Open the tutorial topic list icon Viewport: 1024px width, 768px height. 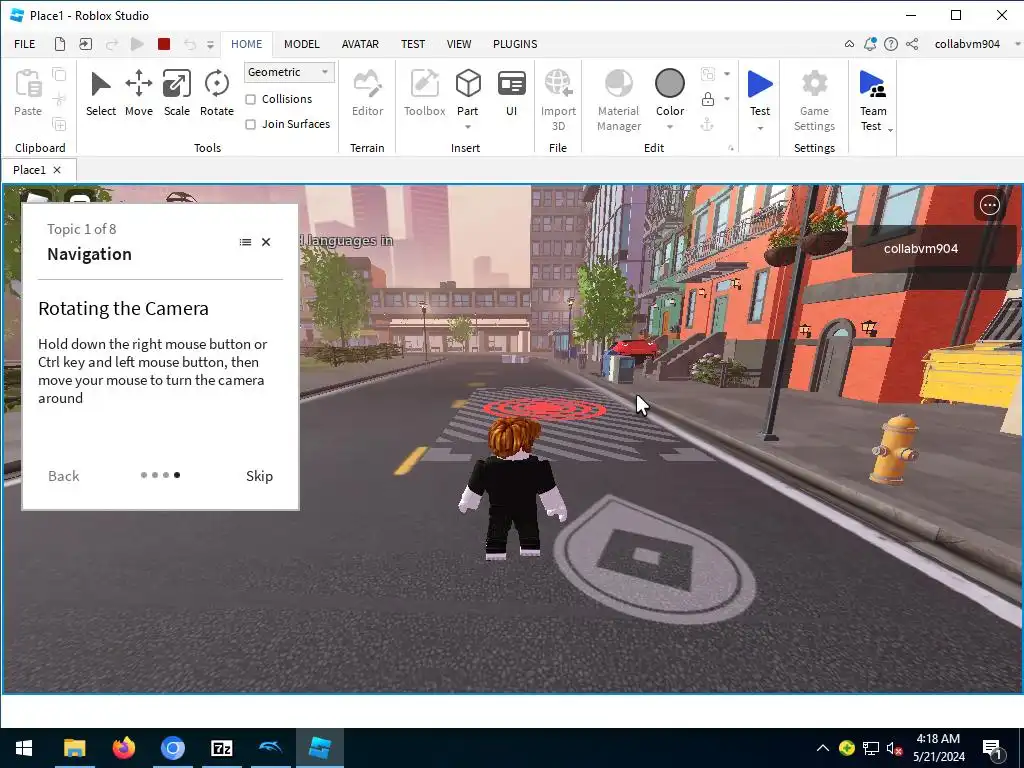(x=246, y=242)
